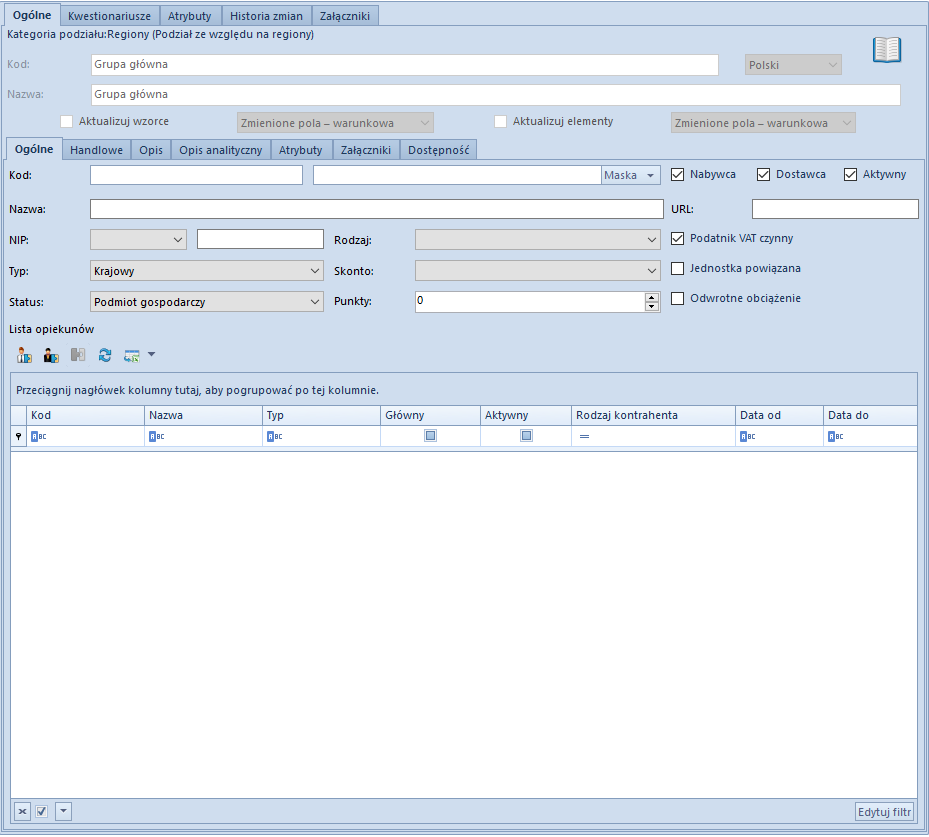Screen dimensions: 929x837
Task: Open the Opis analityczny tab
Action: pos(220,150)
